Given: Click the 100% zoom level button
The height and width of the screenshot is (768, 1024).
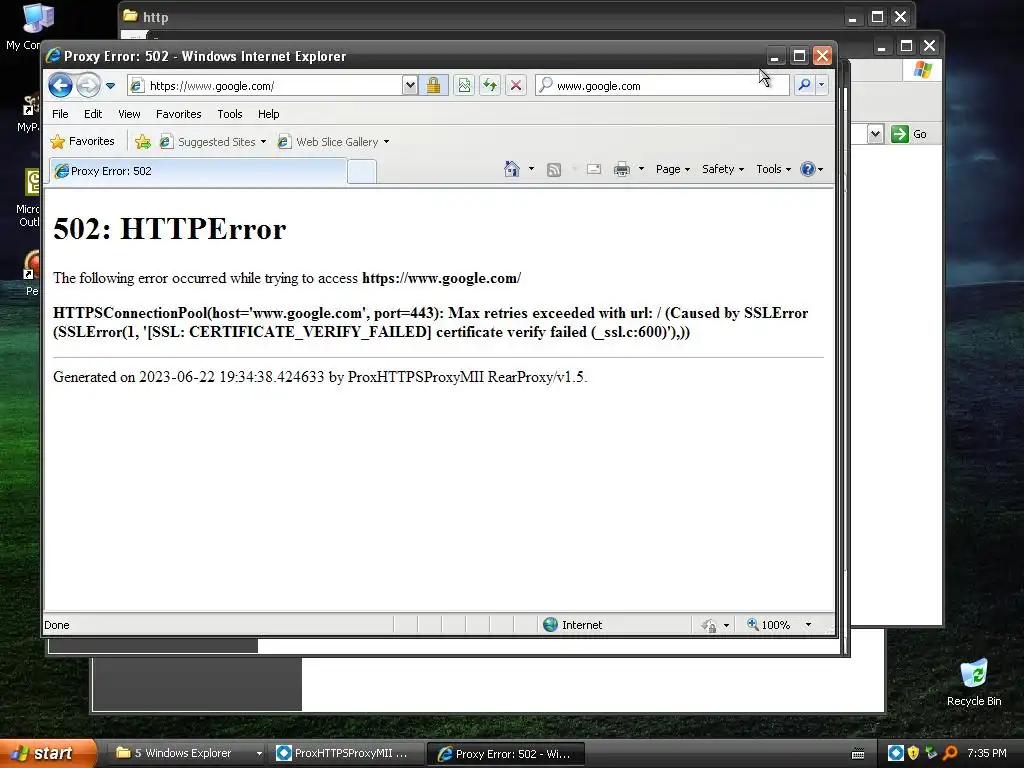Looking at the screenshot, I should pyautogui.click(x=769, y=625).
